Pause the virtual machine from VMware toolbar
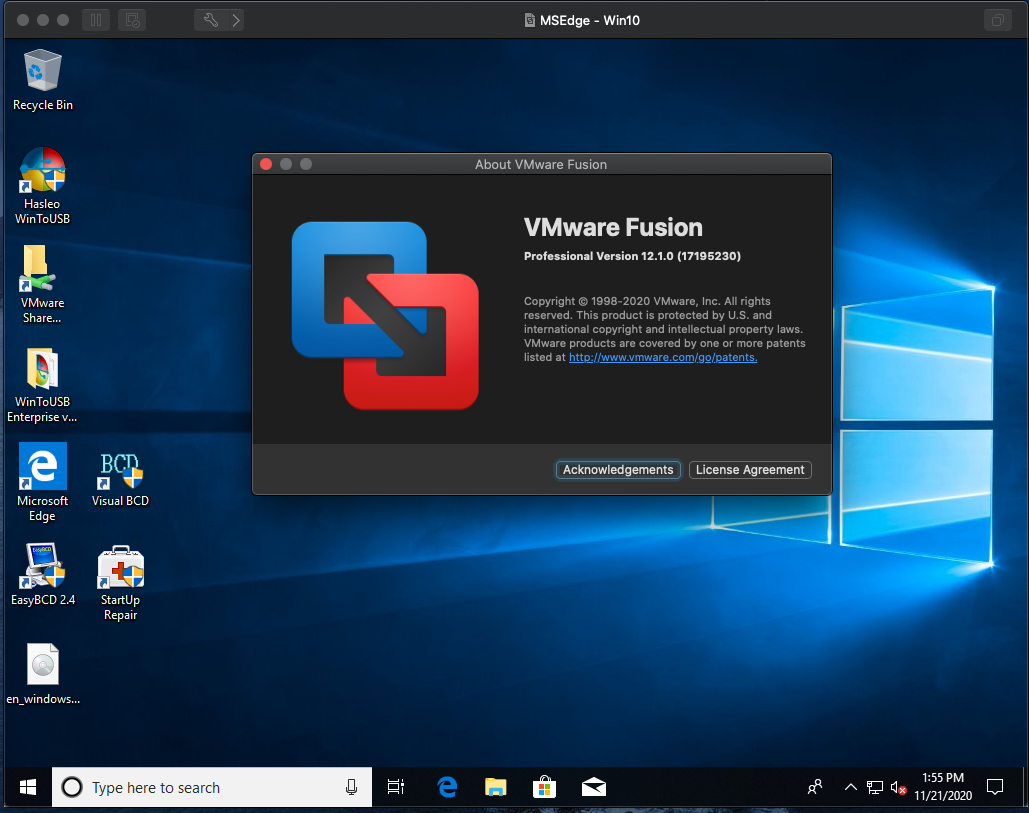The height and width of the screenshot is (813, 1029). tap(96, 20)
